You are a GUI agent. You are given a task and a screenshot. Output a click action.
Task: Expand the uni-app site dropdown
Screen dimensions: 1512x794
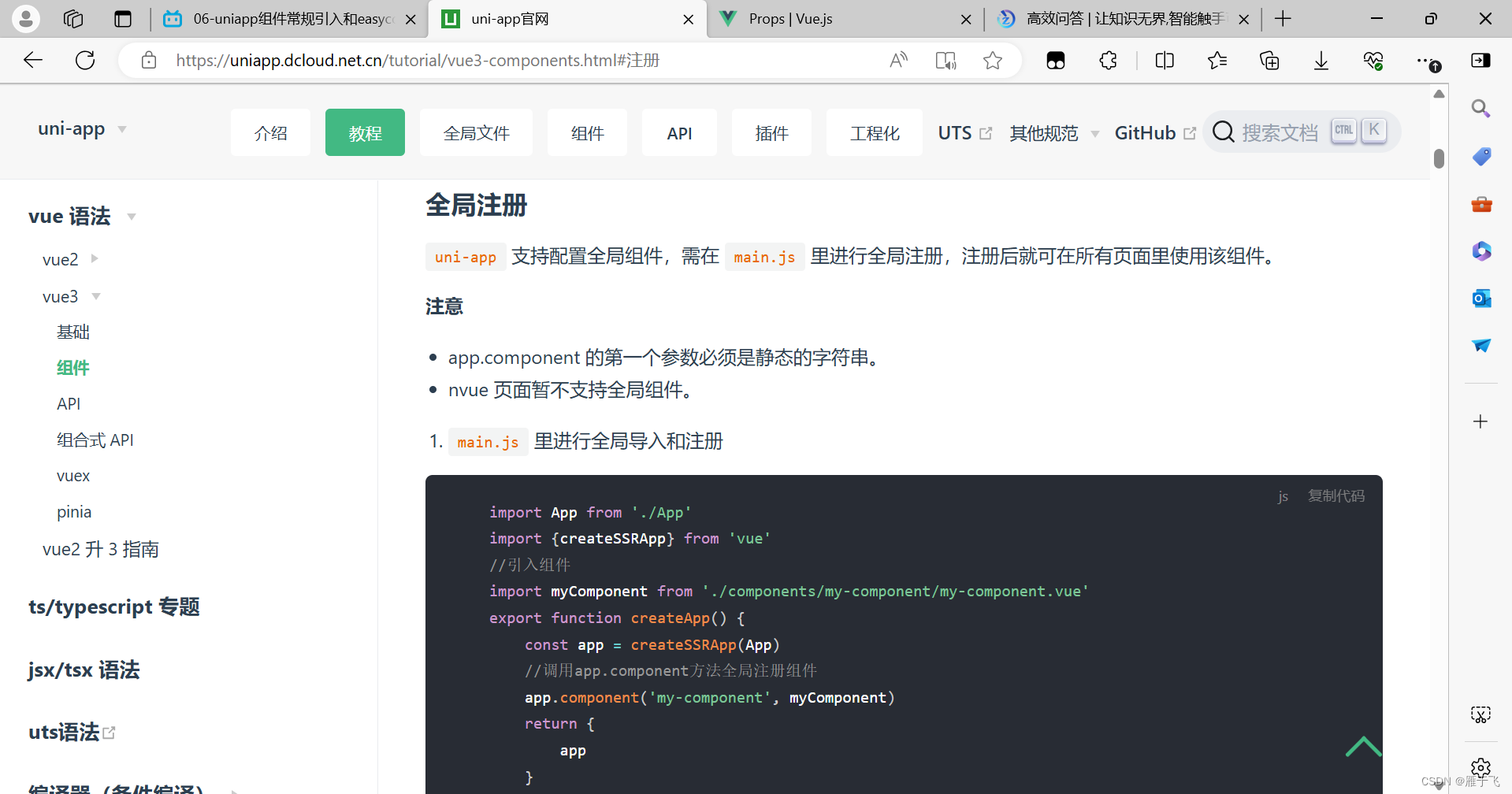pyautogui.click(x=122, y=129)
